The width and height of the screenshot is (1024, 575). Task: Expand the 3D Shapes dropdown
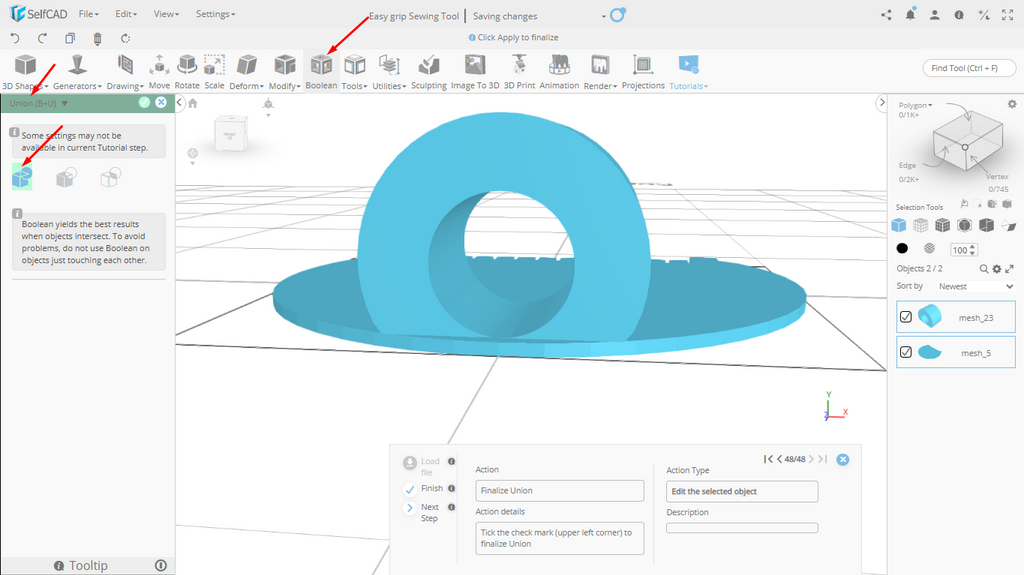25,72
